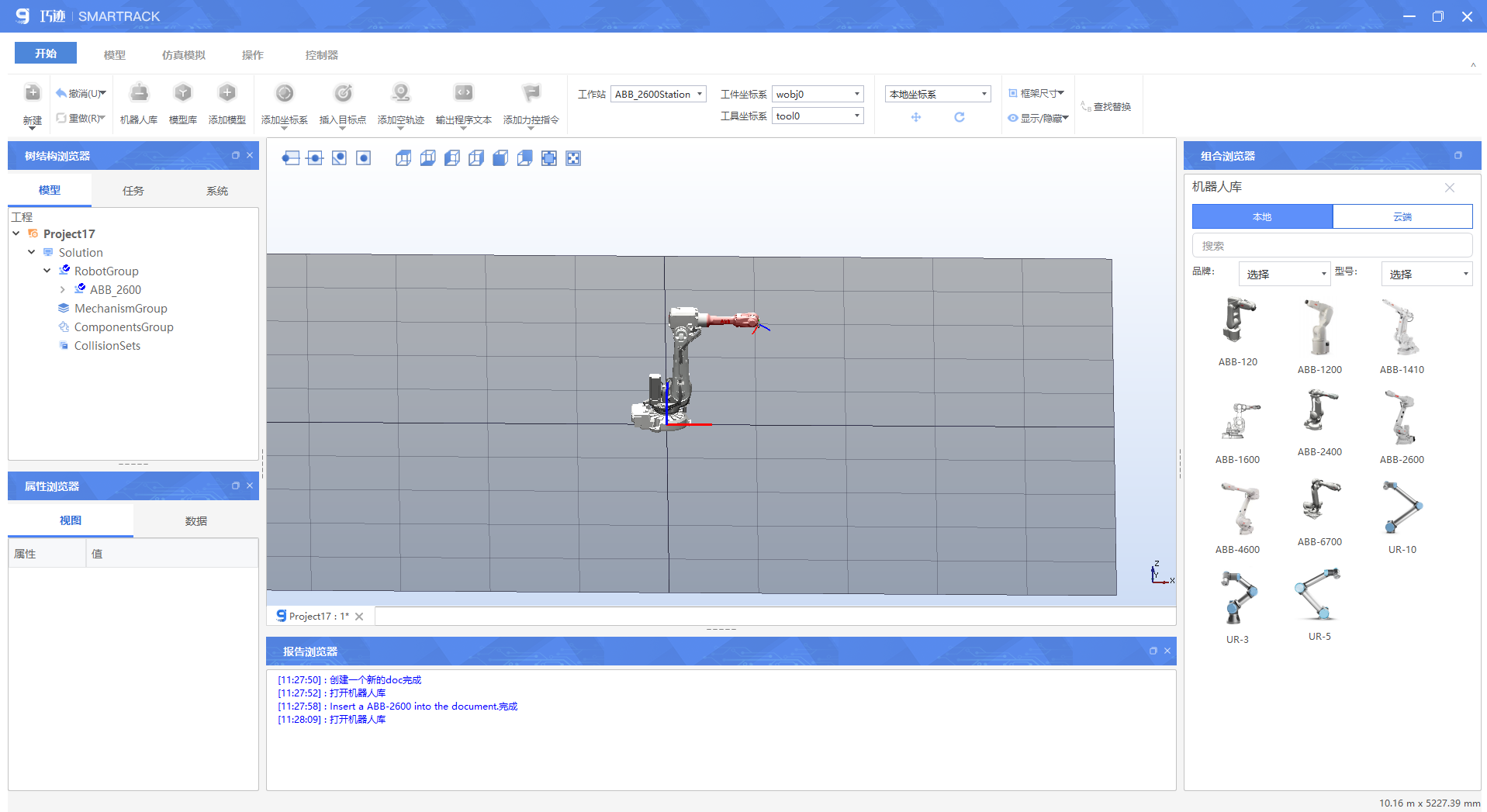This screenshot has width=1487, height=812.
Task: Click 输出程序文本 output program text
Action: pos(464,104)
